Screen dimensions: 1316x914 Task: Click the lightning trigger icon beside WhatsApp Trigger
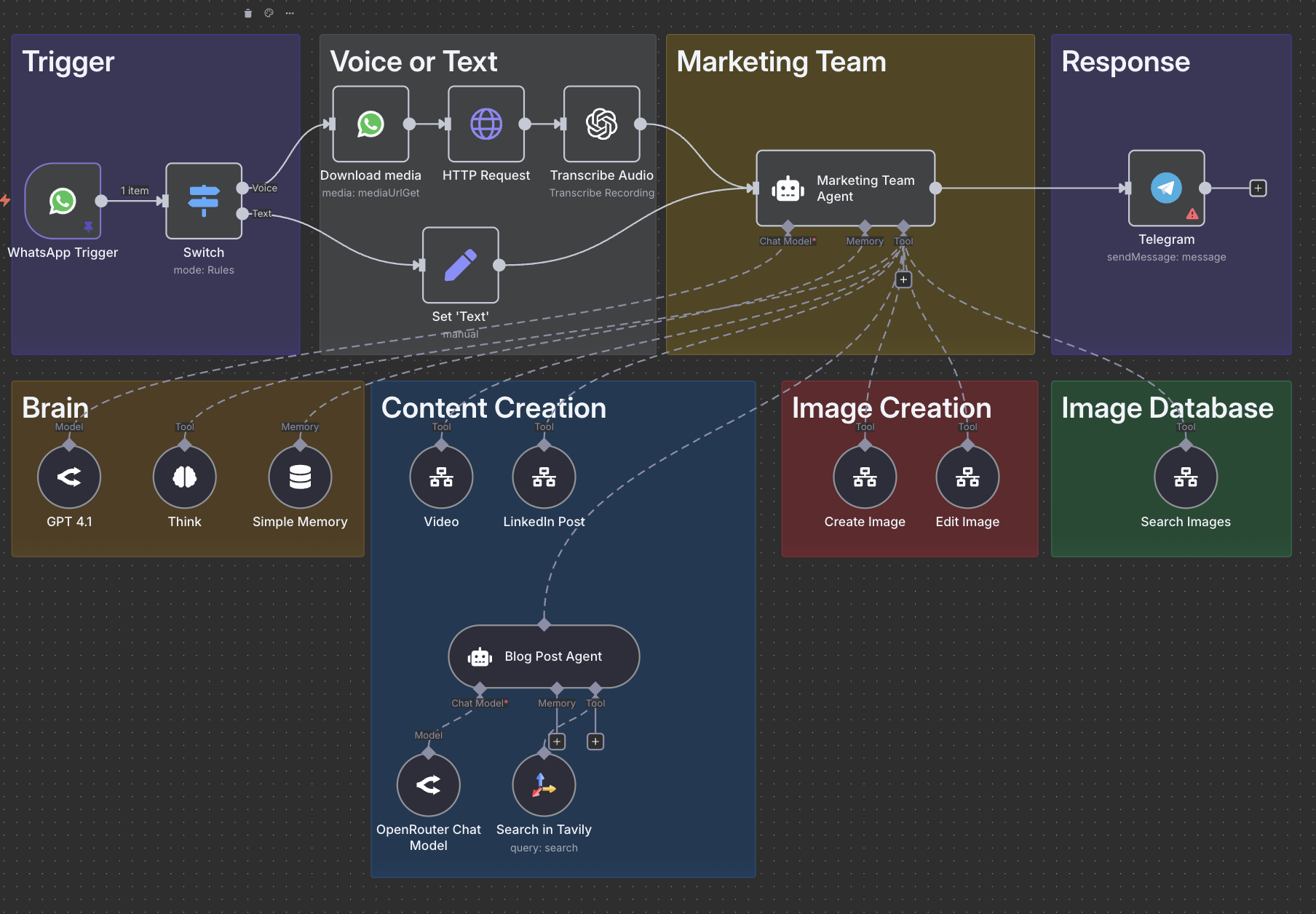tap(5, 200)
